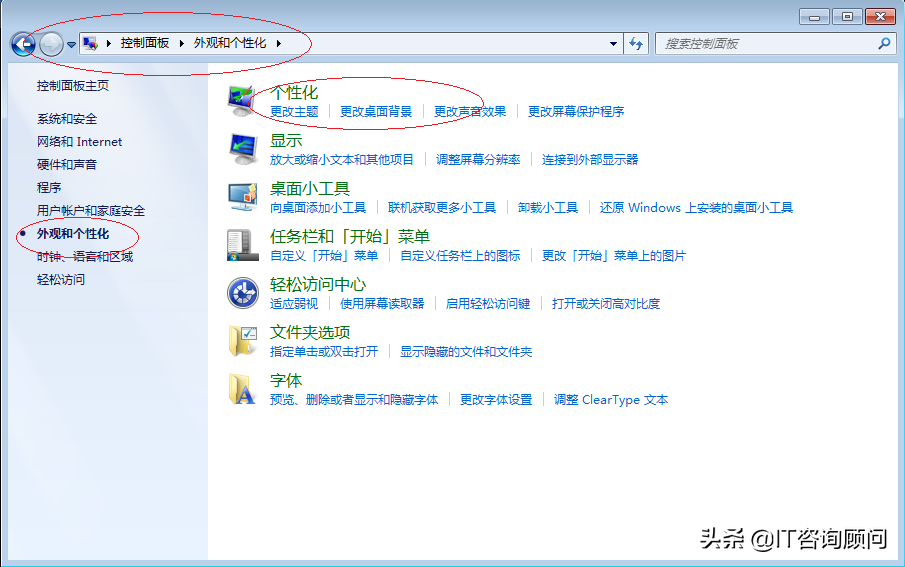Click the Control Panel icon in address bar
Screen dimensions: 905x567
click(x=91, y=43)
